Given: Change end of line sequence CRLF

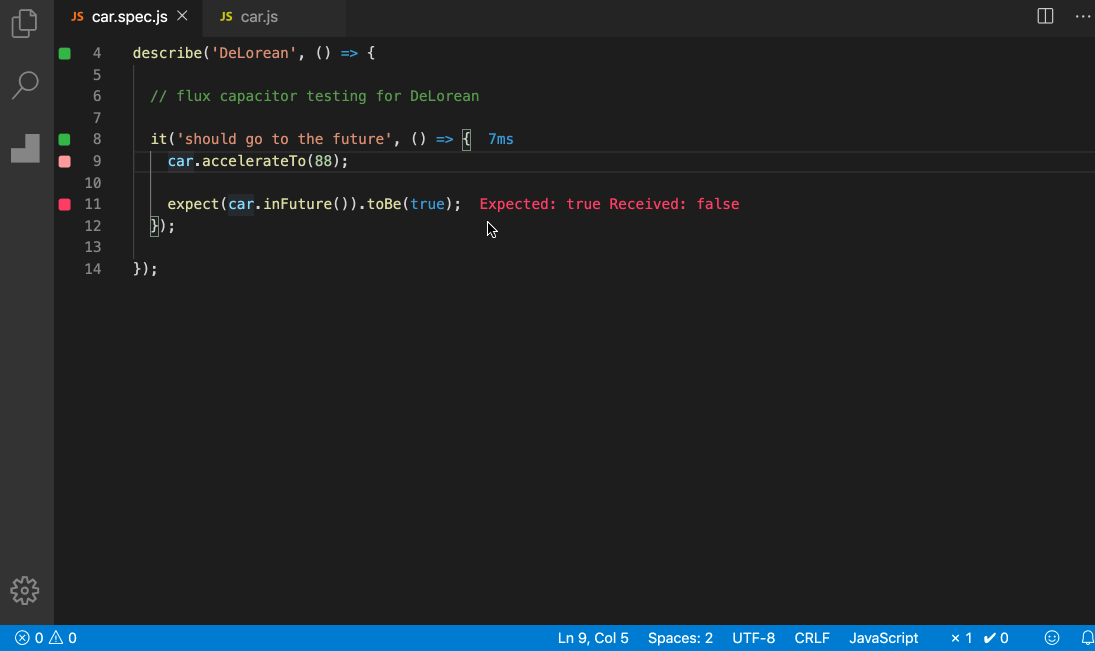Looking at the screenshot, I should [812, 638].
